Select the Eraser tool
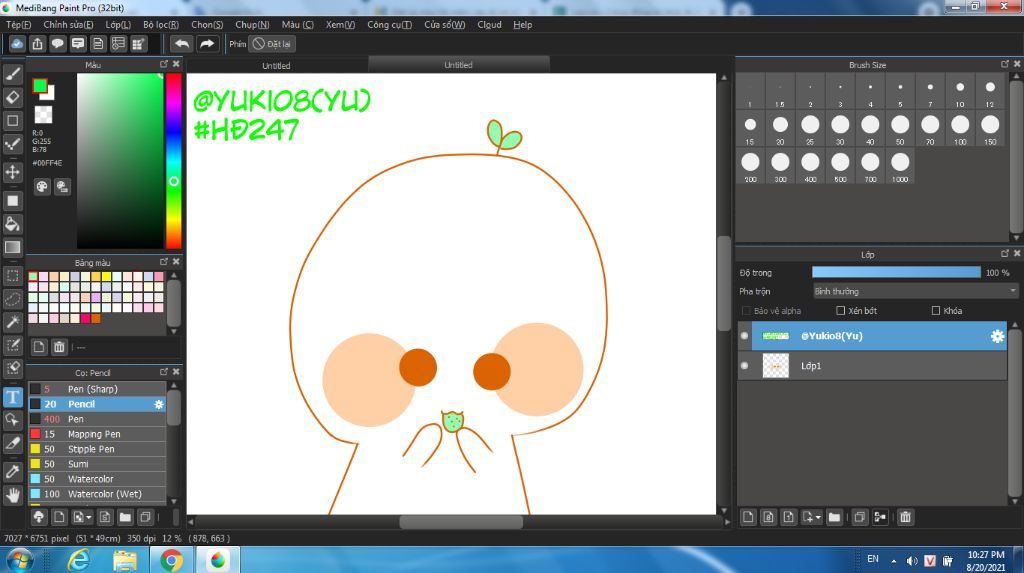Viewport: 1024px width, 573px height. pos(12,97)
